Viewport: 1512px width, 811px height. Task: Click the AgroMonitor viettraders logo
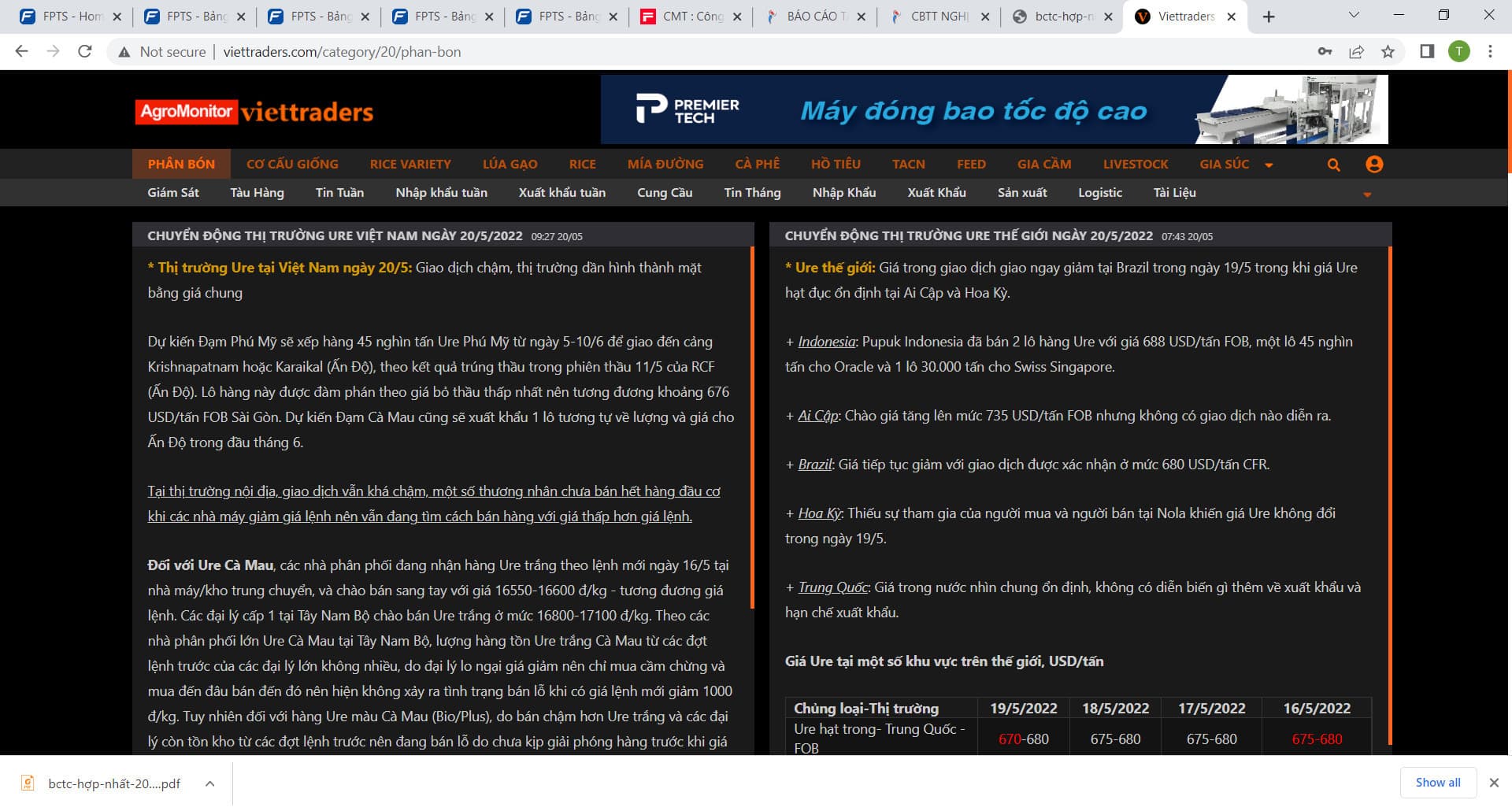click(254, 112)
